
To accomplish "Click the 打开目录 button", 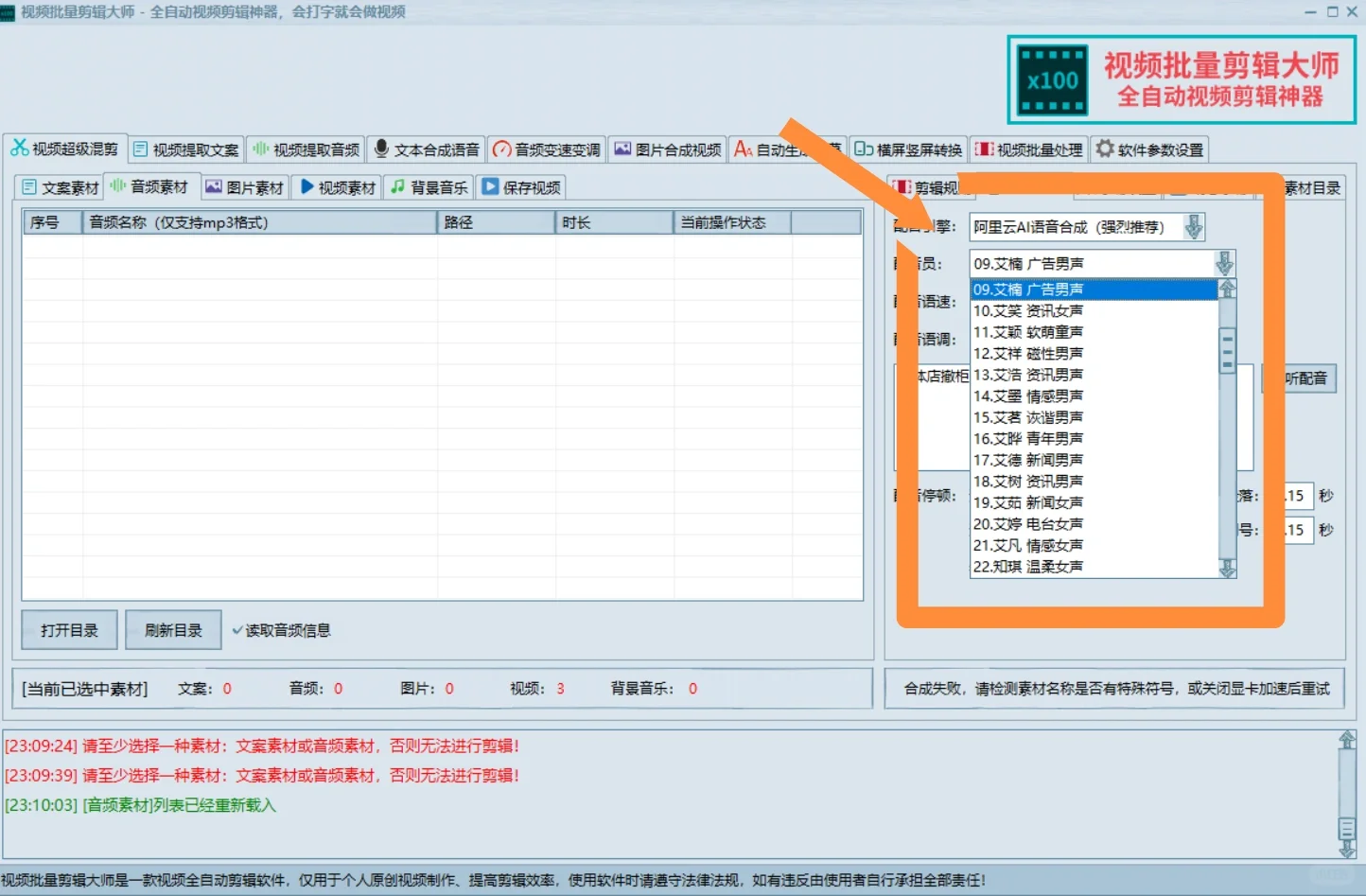I will pyautogui.click(x=69, y=630).
